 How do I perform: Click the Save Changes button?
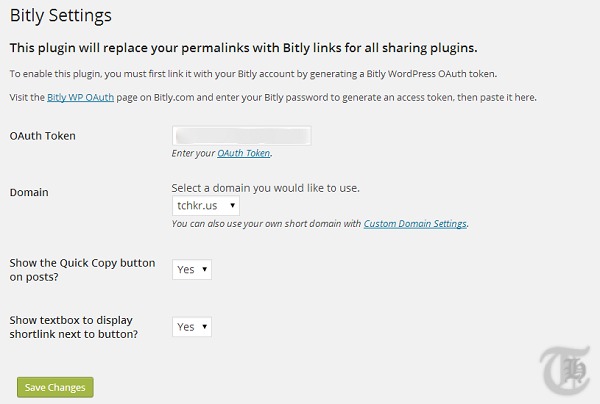point(55,387)
